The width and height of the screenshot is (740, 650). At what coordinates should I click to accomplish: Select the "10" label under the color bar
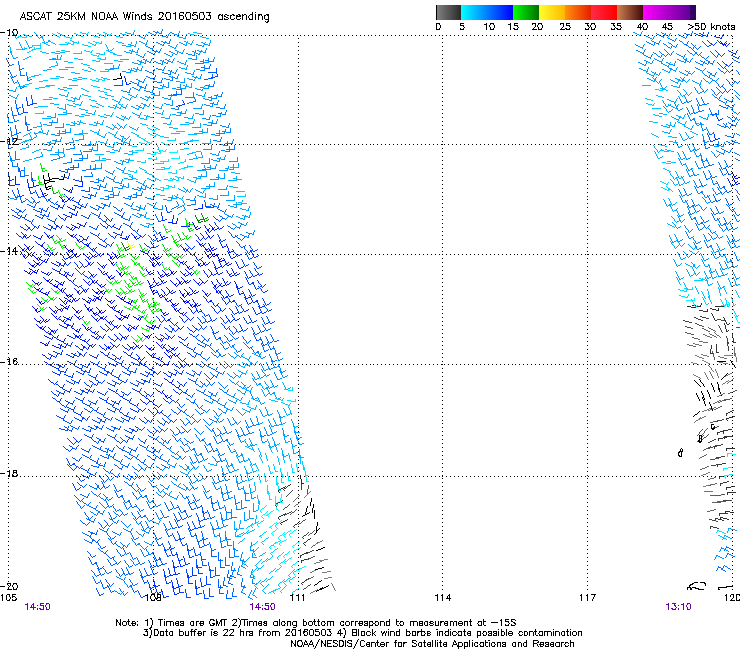[489, 27]
